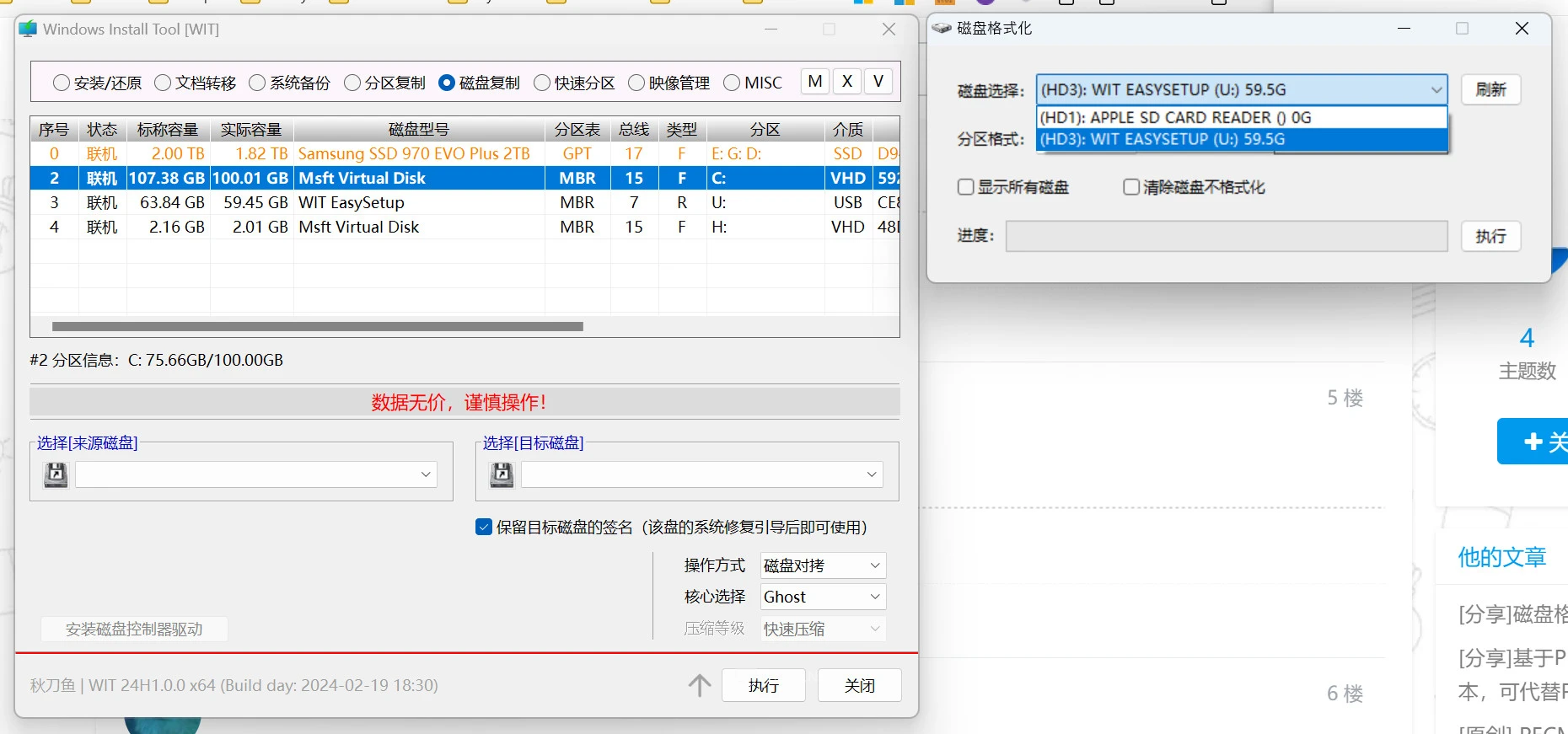
Task: Click the 分区表 column header
Action: coord(577,130)
